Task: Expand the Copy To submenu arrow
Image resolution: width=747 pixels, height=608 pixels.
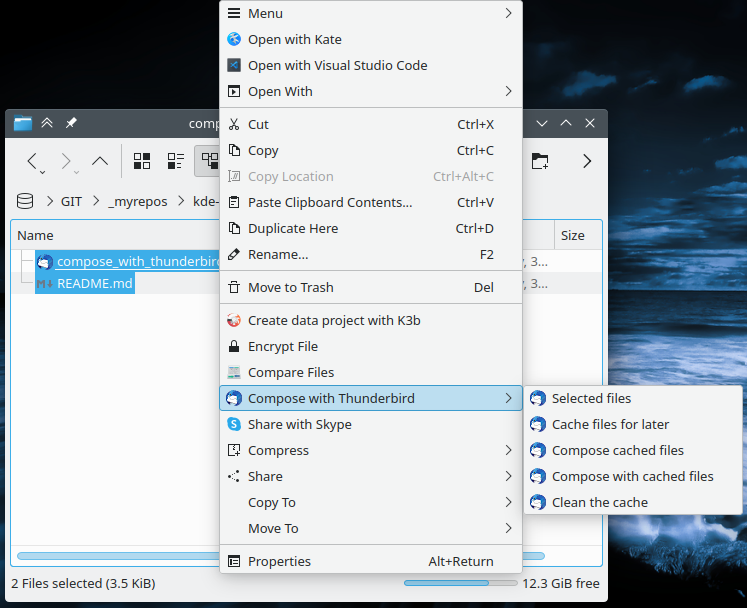Action: pos(508,502)
